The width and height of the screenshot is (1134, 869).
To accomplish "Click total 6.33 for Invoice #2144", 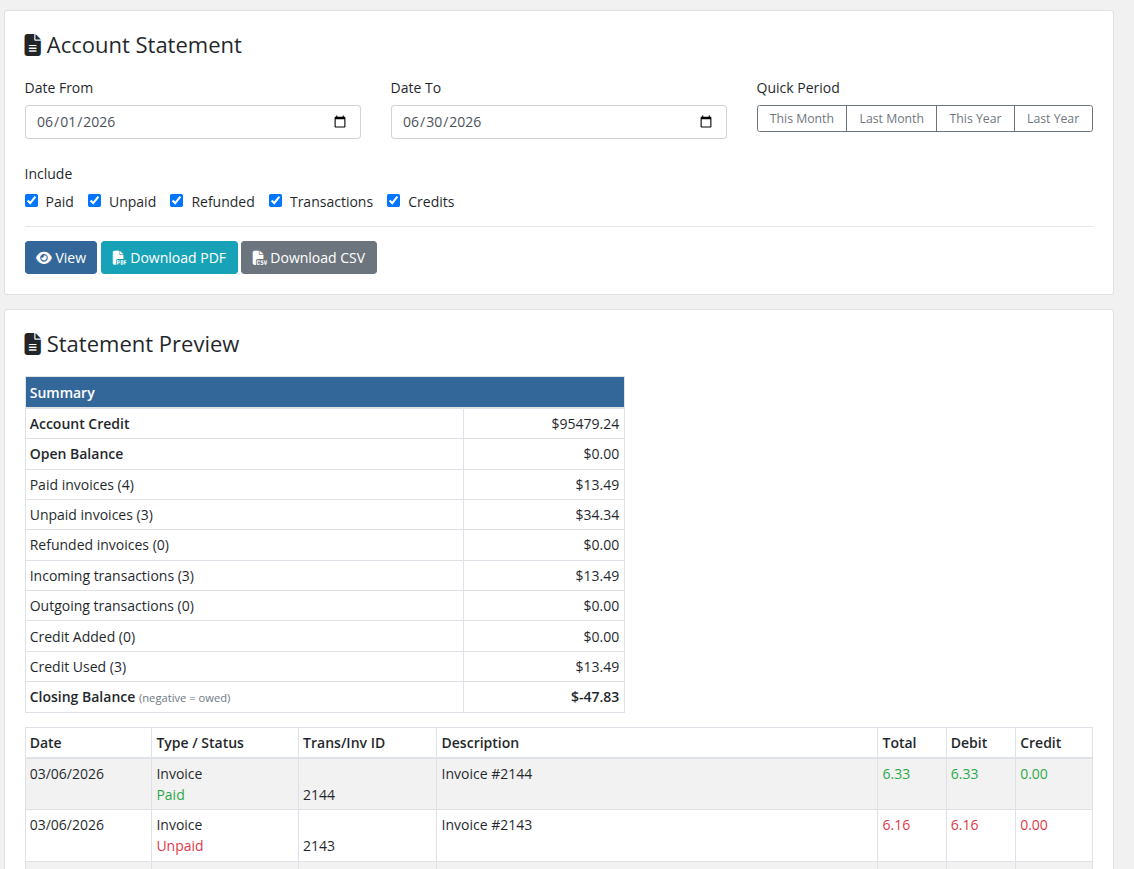I will [896, 774].
